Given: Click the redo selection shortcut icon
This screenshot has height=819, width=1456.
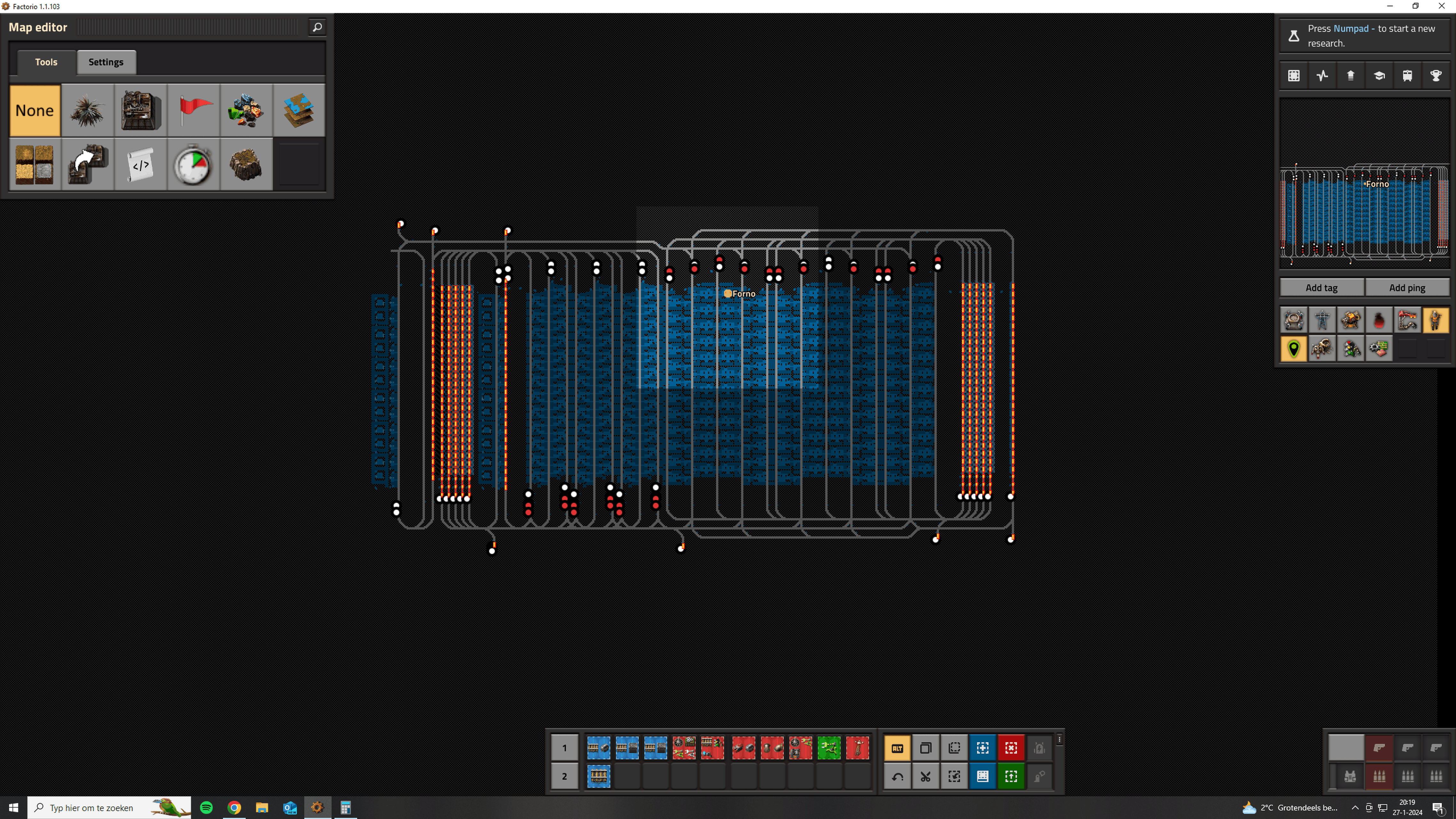Looking at the screenshot, I should click(954, 776).
